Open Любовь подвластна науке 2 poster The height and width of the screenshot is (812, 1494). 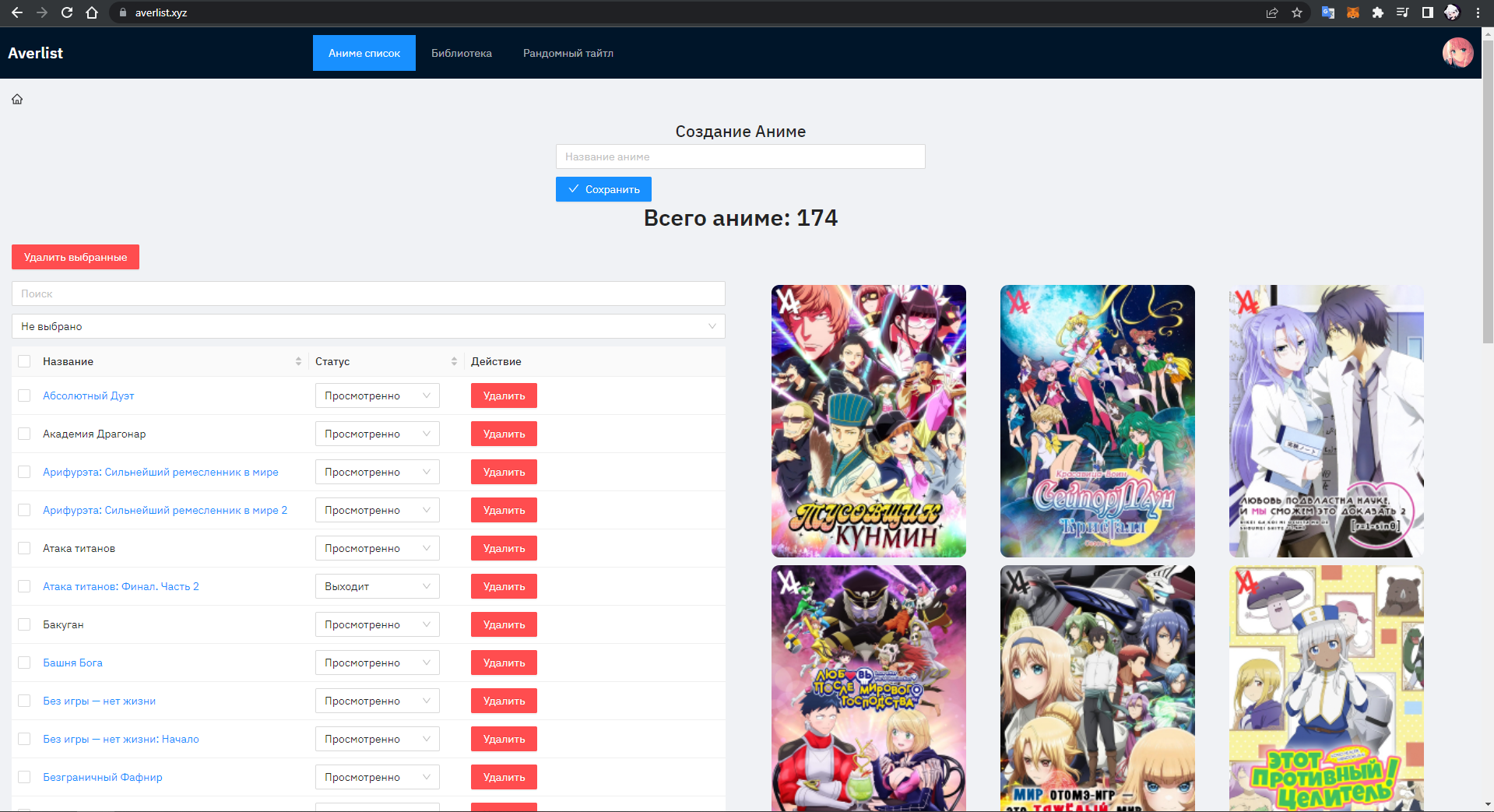tap(1327, 421)
